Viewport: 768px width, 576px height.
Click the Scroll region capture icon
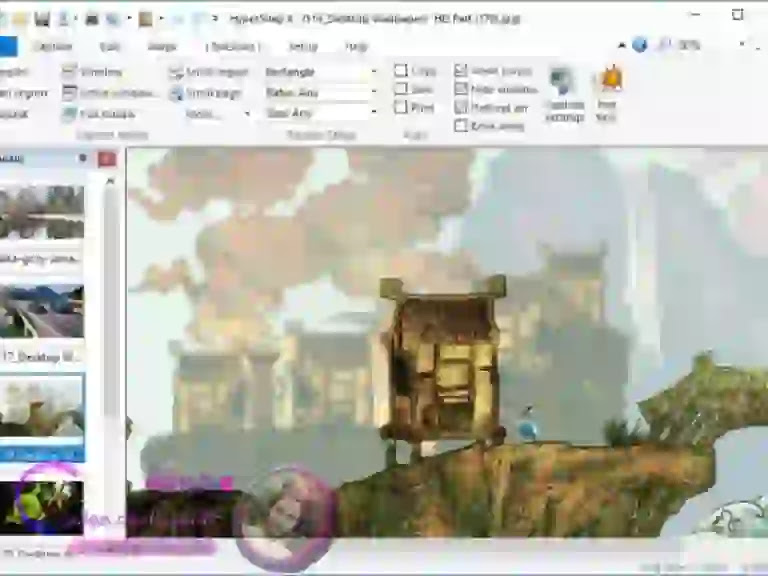(176, 72)
